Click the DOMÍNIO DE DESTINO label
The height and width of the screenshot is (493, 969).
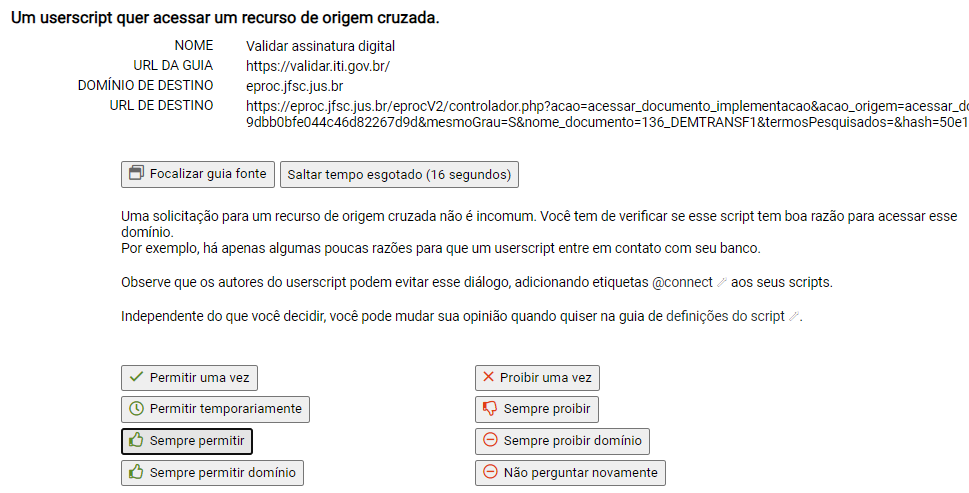click(145, 85)
